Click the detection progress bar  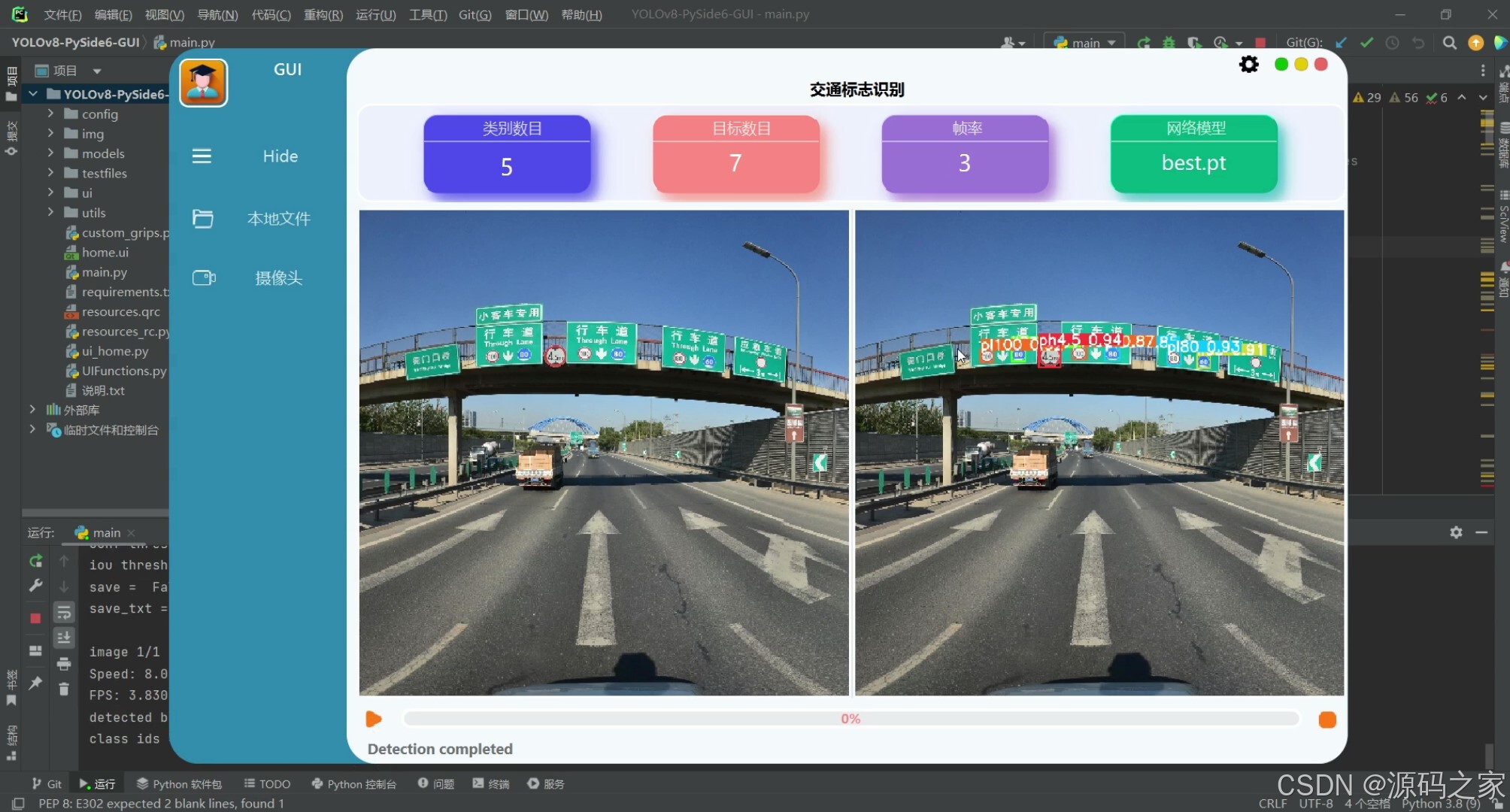pyautogui.click(x=850, y=719)
